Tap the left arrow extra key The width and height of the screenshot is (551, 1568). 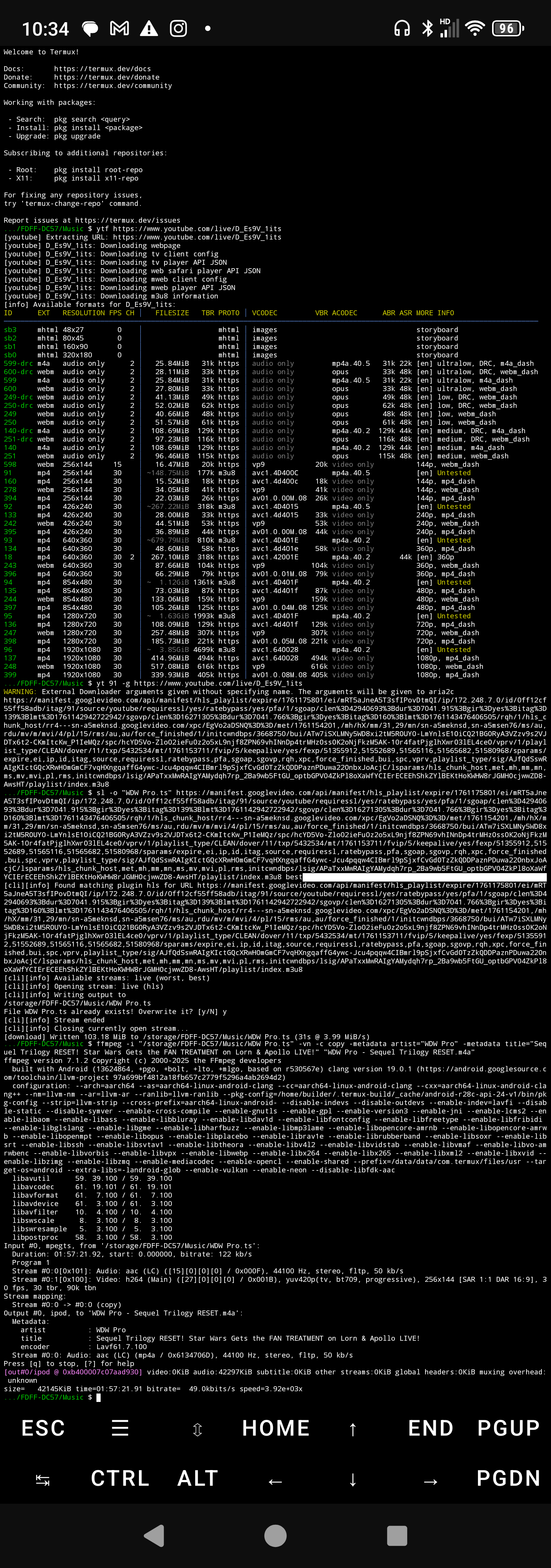pos(275,1481)
